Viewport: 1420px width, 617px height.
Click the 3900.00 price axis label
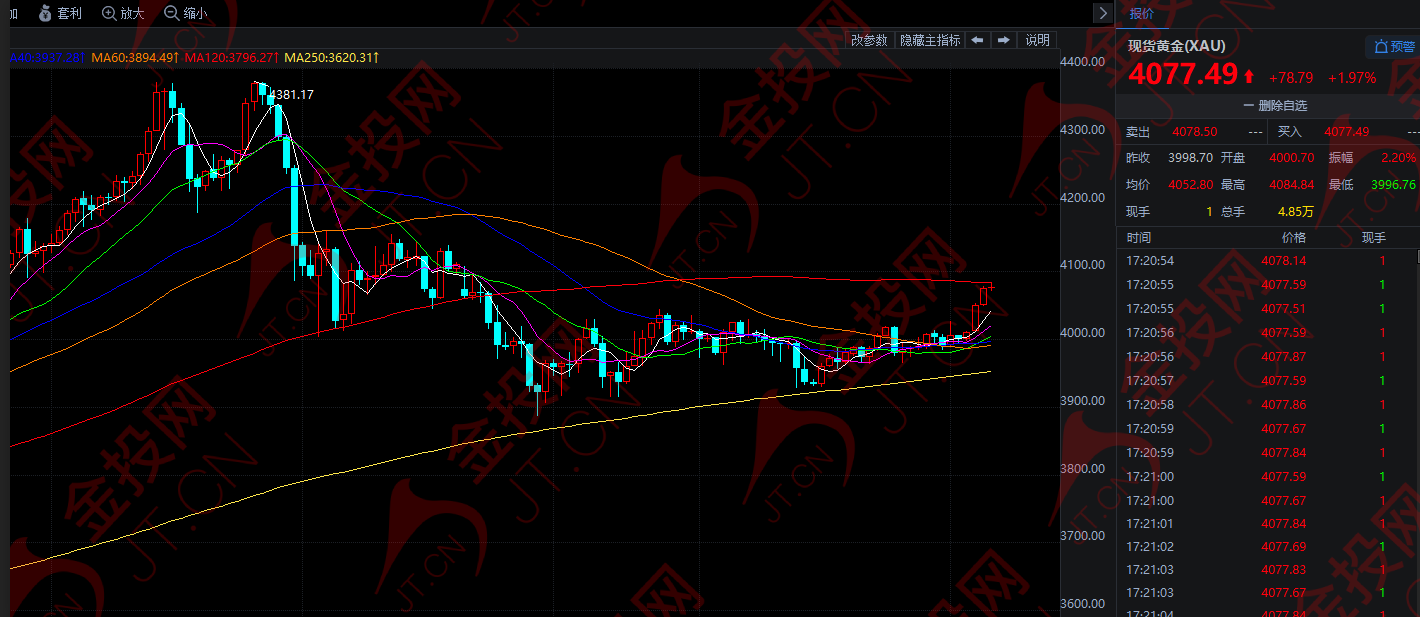(1083, 401)
